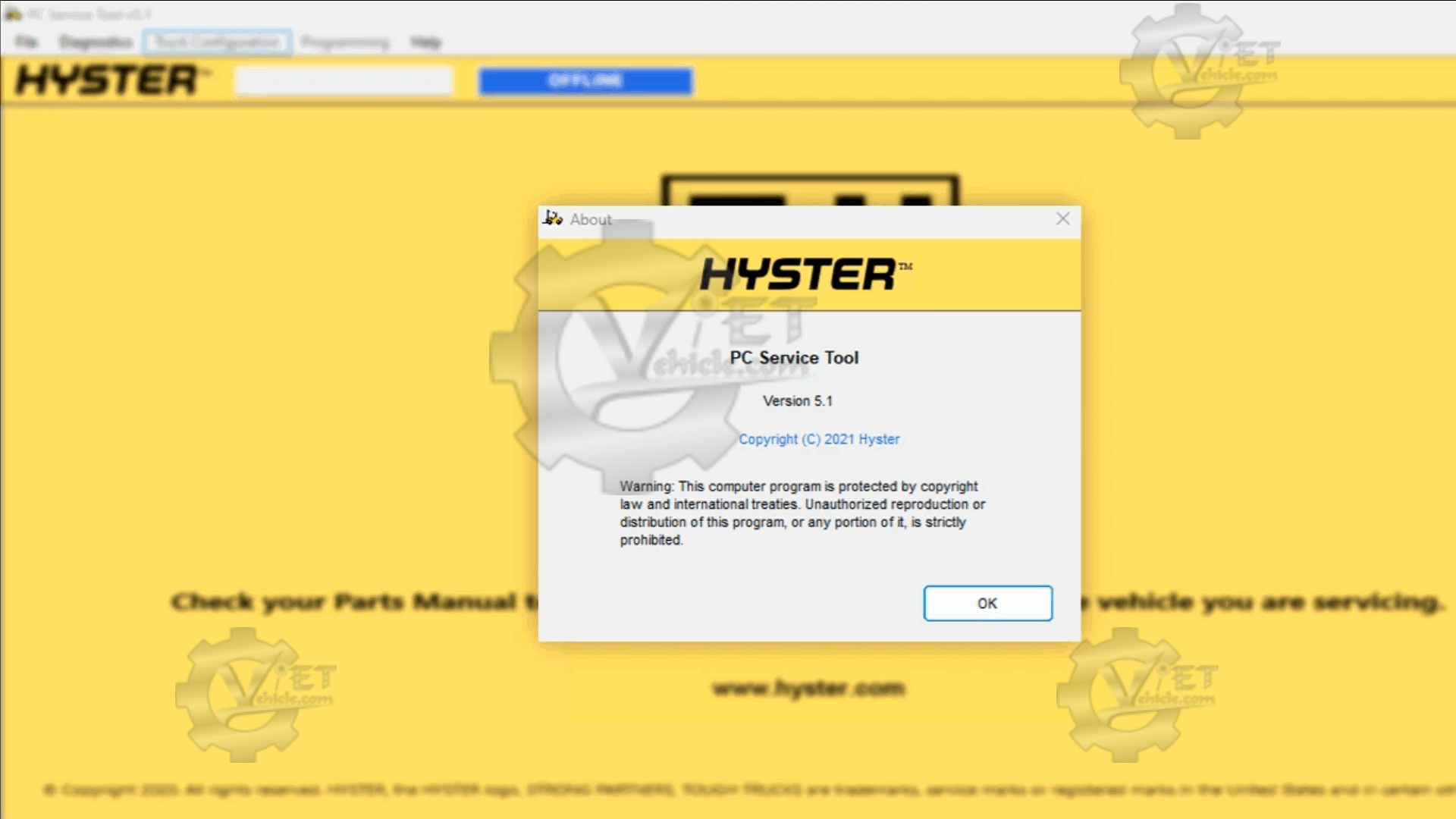Open the Programming menu
The image size is (1456, 819).
(345, 42)
